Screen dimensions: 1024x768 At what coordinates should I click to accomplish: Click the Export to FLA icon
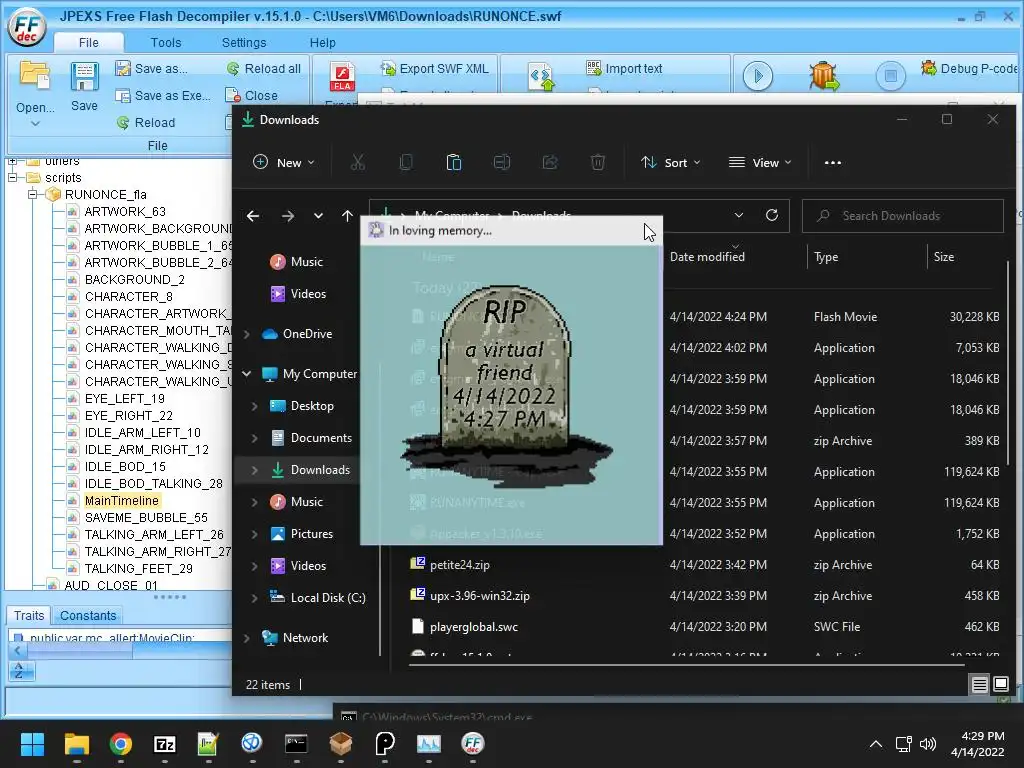342,78
